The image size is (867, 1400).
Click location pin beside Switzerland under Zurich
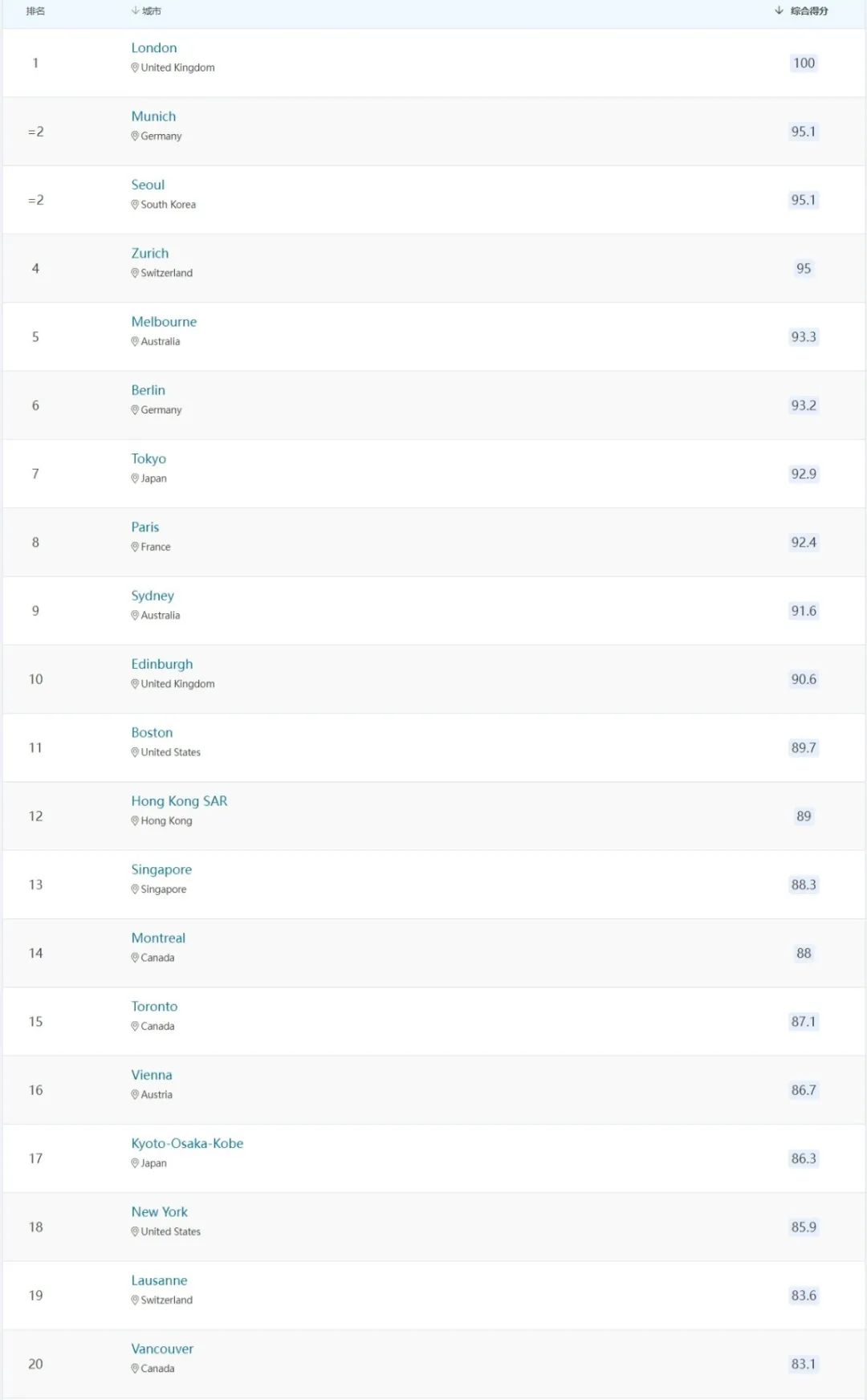coord(135,273)
